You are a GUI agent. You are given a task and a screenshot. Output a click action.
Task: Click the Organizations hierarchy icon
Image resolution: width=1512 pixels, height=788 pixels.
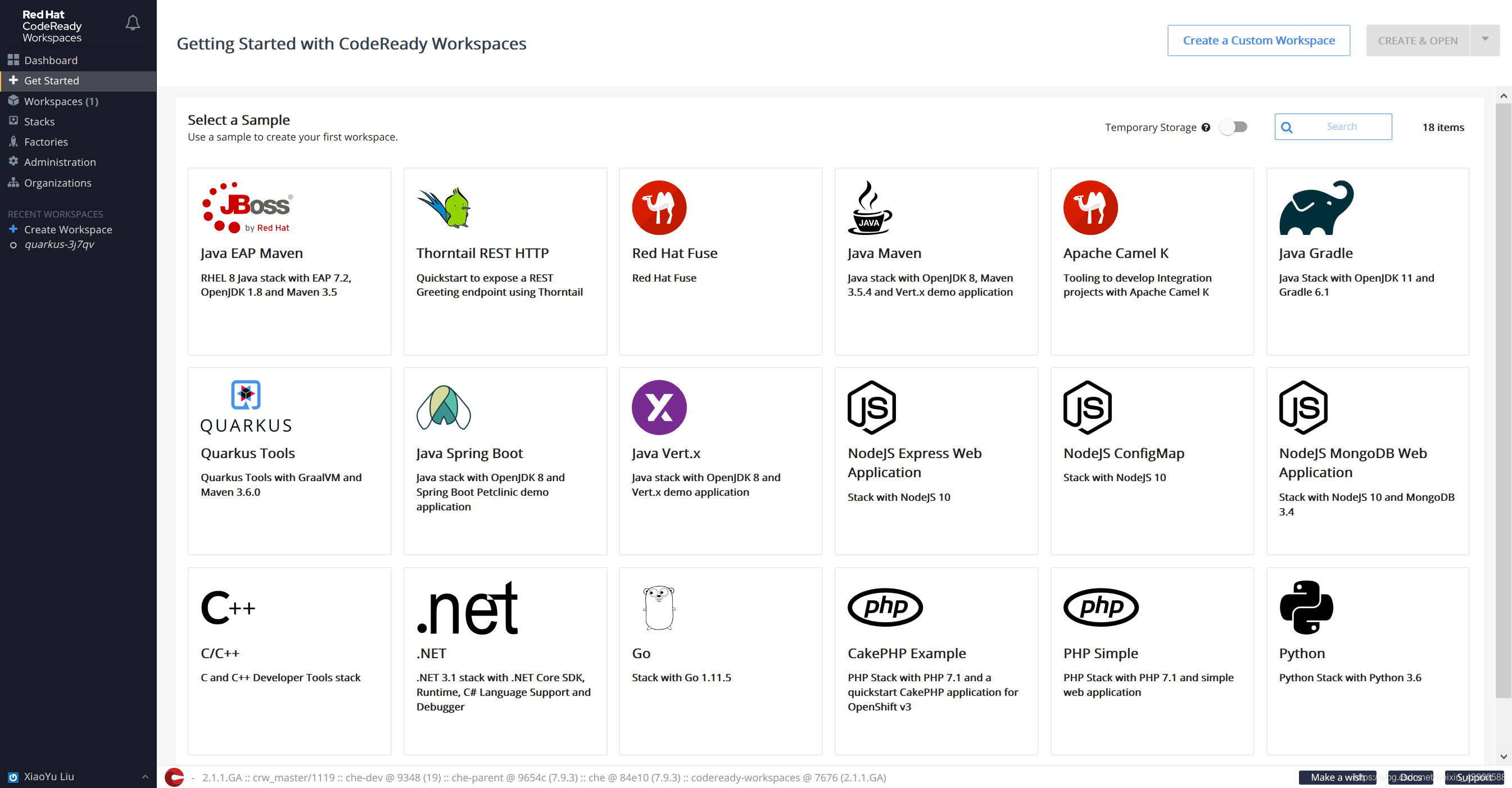pos(13,183)
